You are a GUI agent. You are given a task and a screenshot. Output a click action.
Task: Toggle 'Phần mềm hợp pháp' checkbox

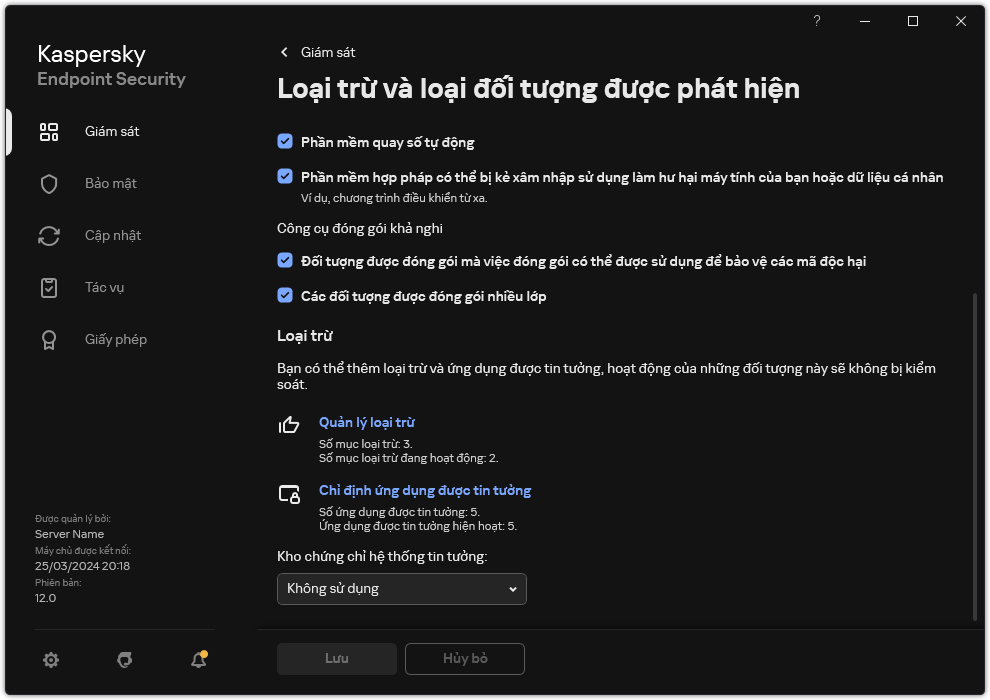pyautogui.click(x=285, y=177)
